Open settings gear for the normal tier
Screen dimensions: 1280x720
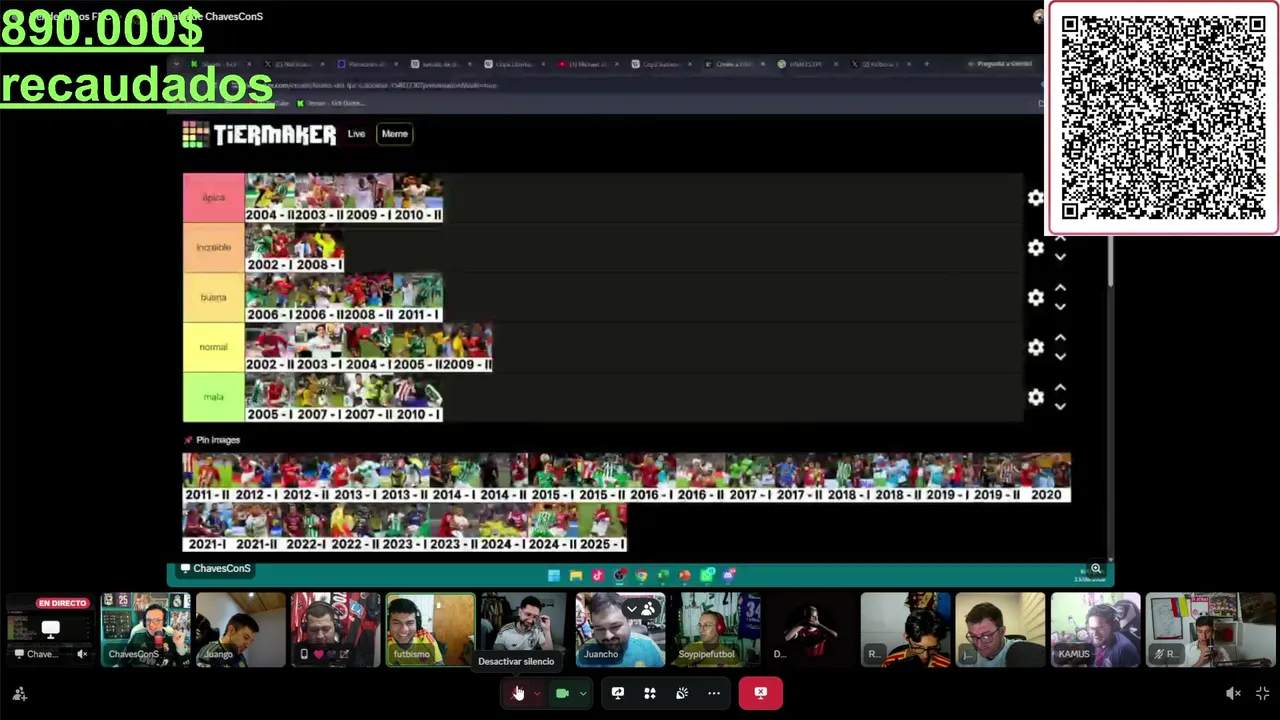tap(1036, 348)
